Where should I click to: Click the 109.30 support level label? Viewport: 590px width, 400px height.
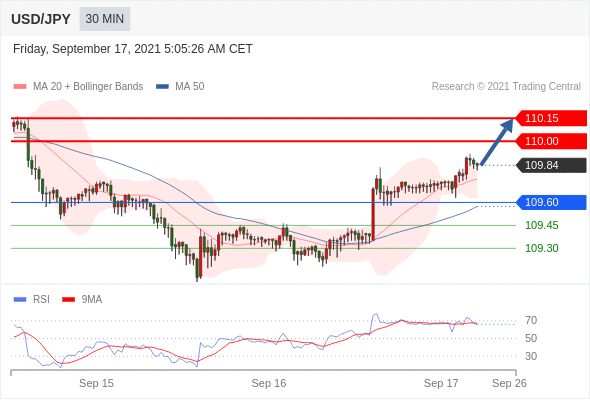pyautogui.click(x=542, y=248)
